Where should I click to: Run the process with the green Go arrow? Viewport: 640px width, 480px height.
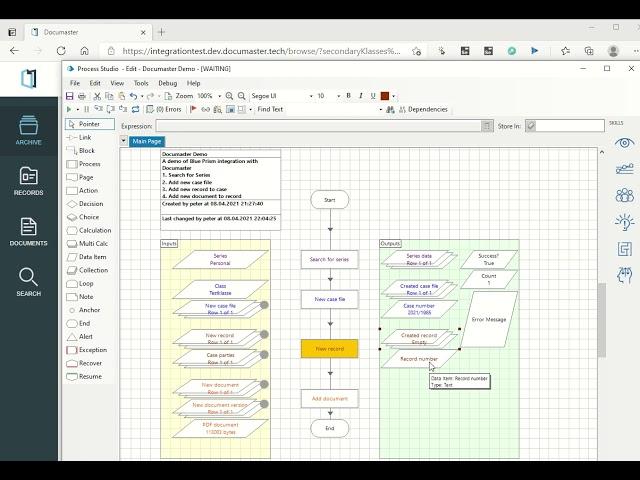(69, 109)
